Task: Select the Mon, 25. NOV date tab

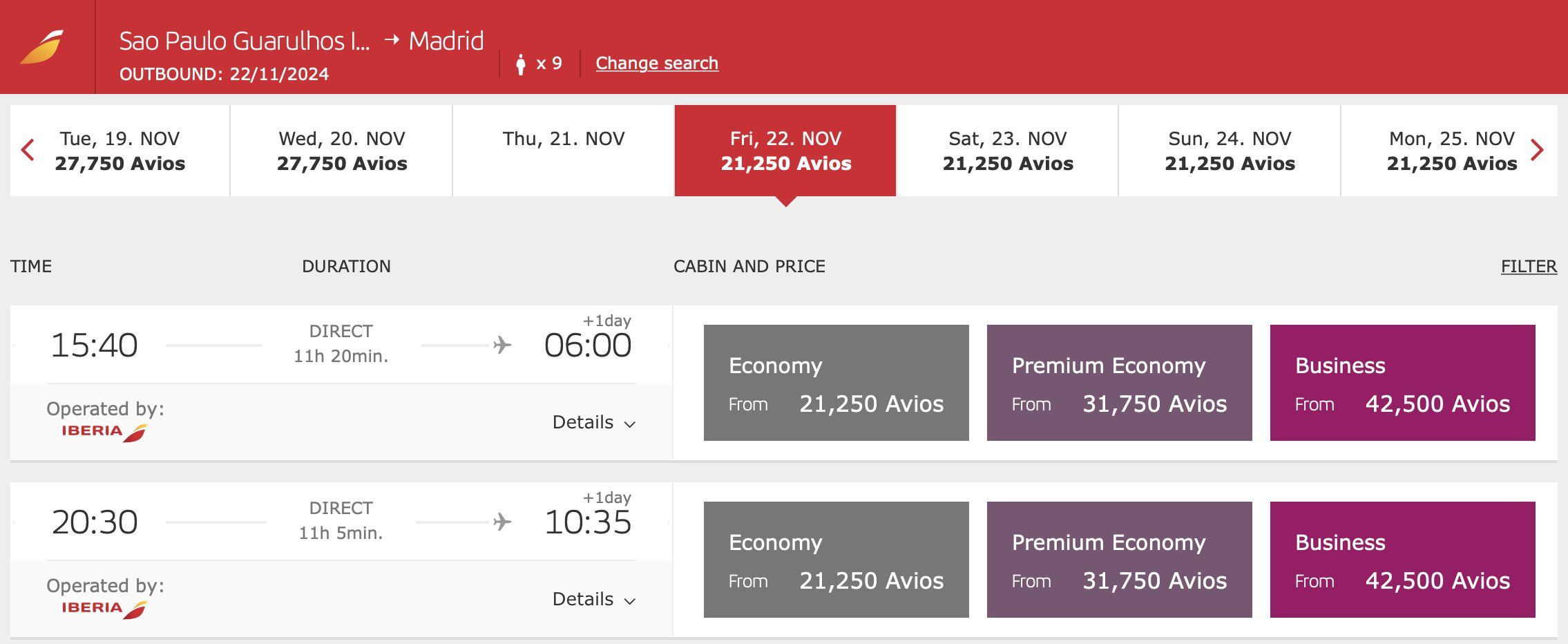Action: 1451,151
